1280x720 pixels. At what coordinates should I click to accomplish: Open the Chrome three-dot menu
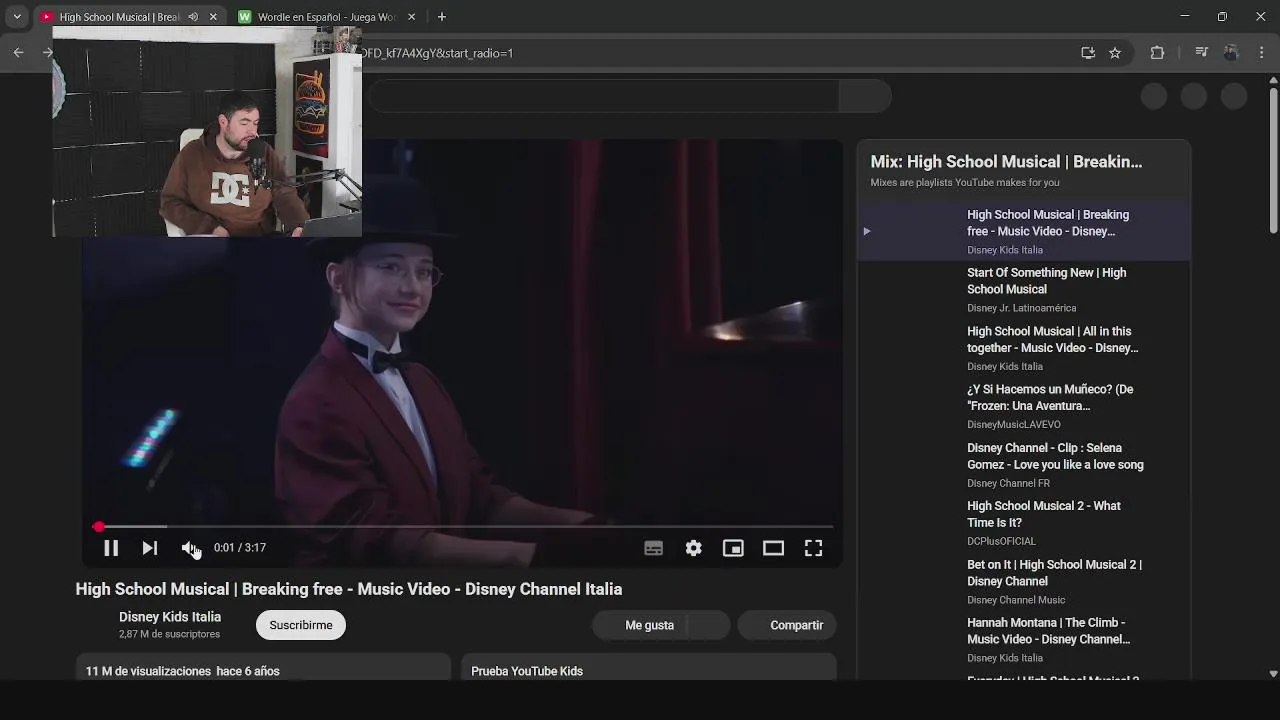tap(1262, 53)
